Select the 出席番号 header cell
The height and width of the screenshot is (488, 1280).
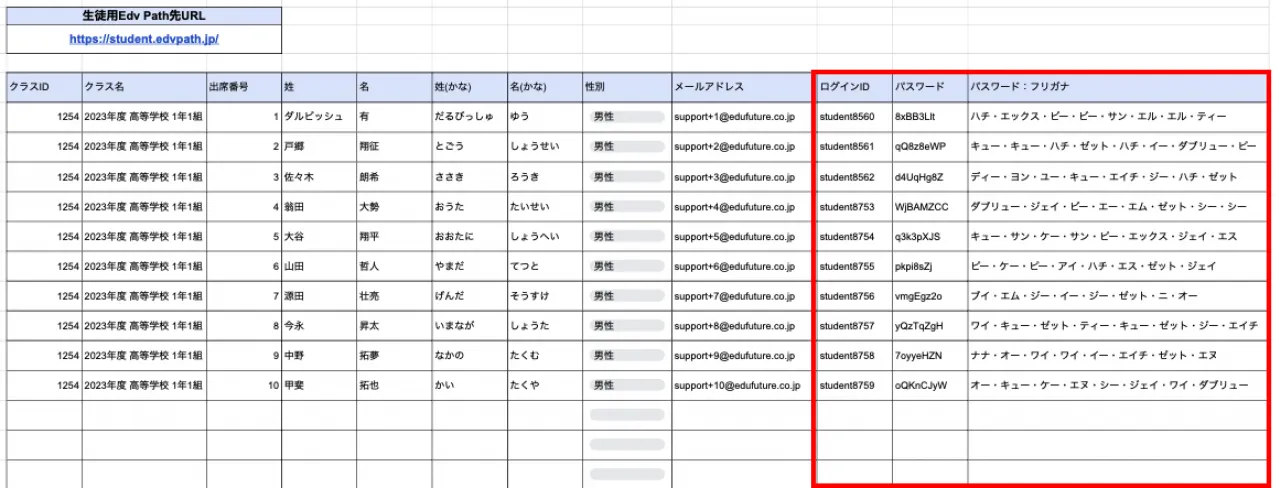point(244,87)
